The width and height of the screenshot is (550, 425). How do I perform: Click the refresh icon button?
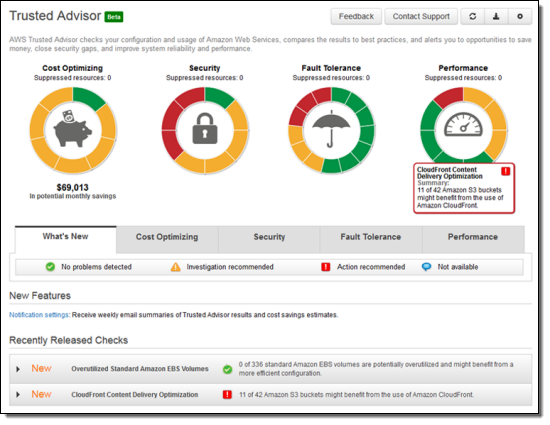click(472, 16)
